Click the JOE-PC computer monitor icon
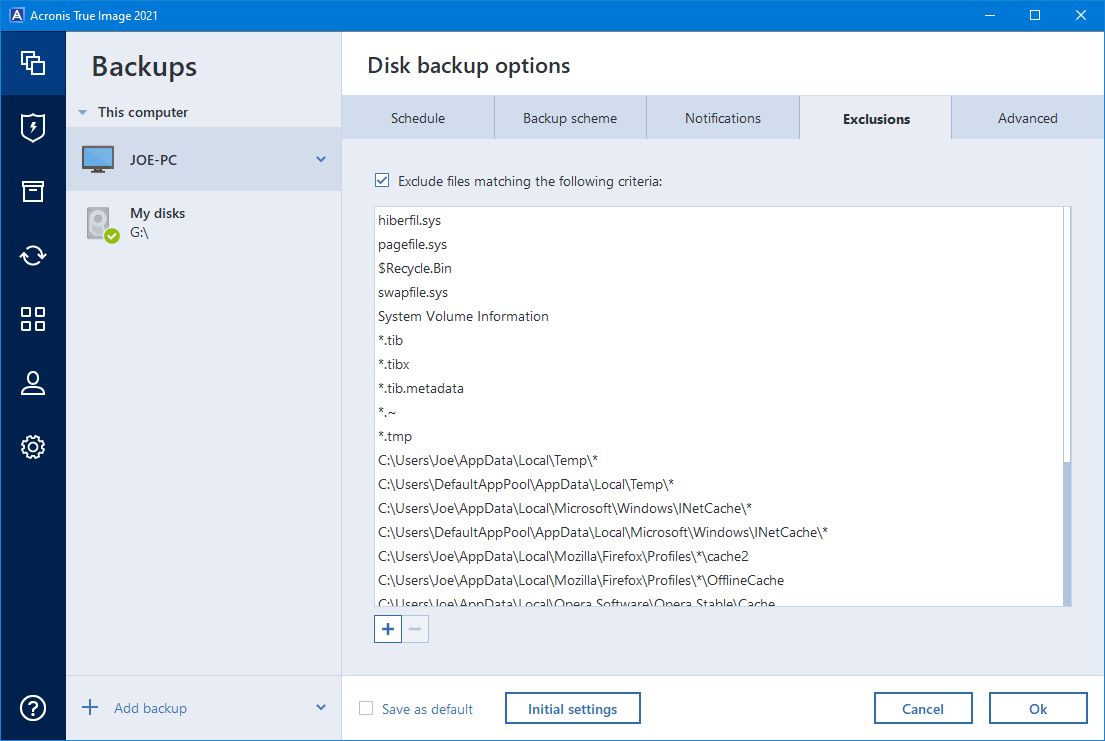Screen dimensions: 1105x741 point(97,159)
